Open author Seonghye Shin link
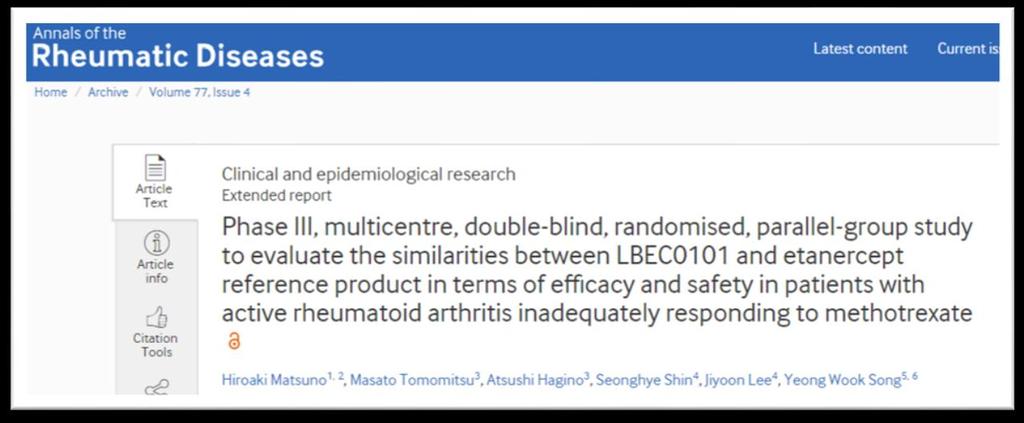Viewport: 1024px width, 423px height. pyautogui.click(x=641, y=380)
